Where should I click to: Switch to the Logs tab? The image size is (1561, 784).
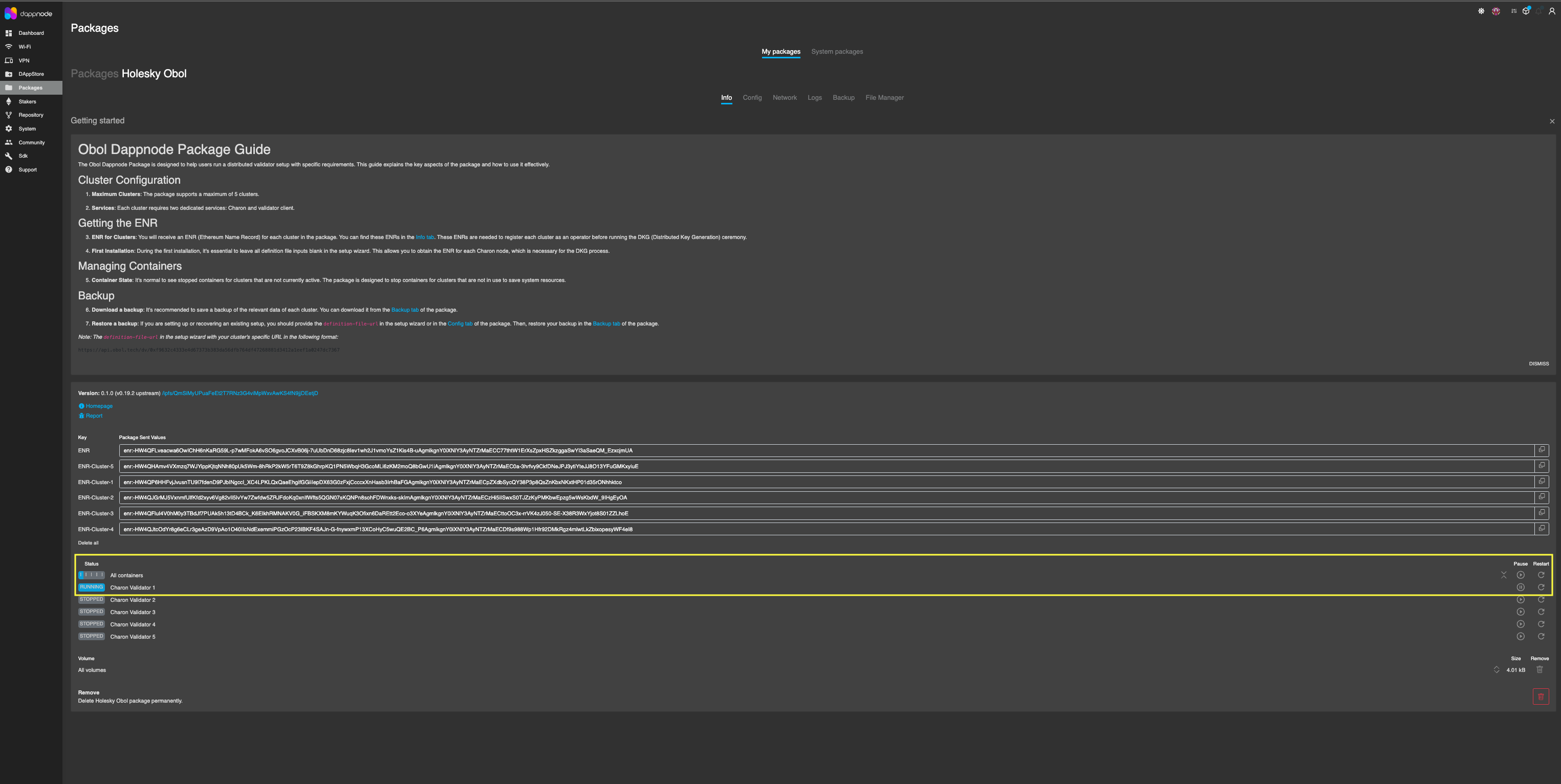[814, 98]
